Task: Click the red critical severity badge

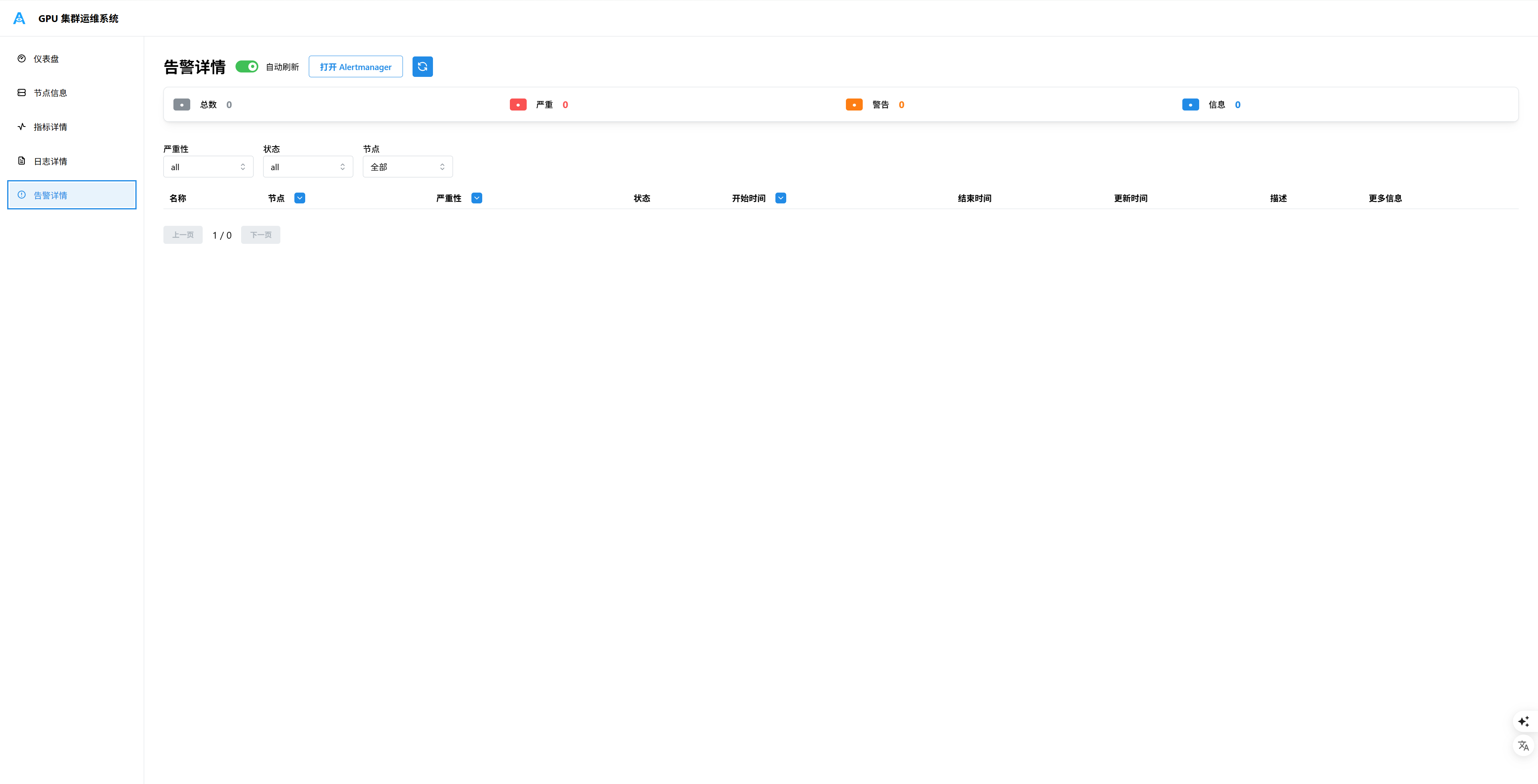Action: coord(517,105)
